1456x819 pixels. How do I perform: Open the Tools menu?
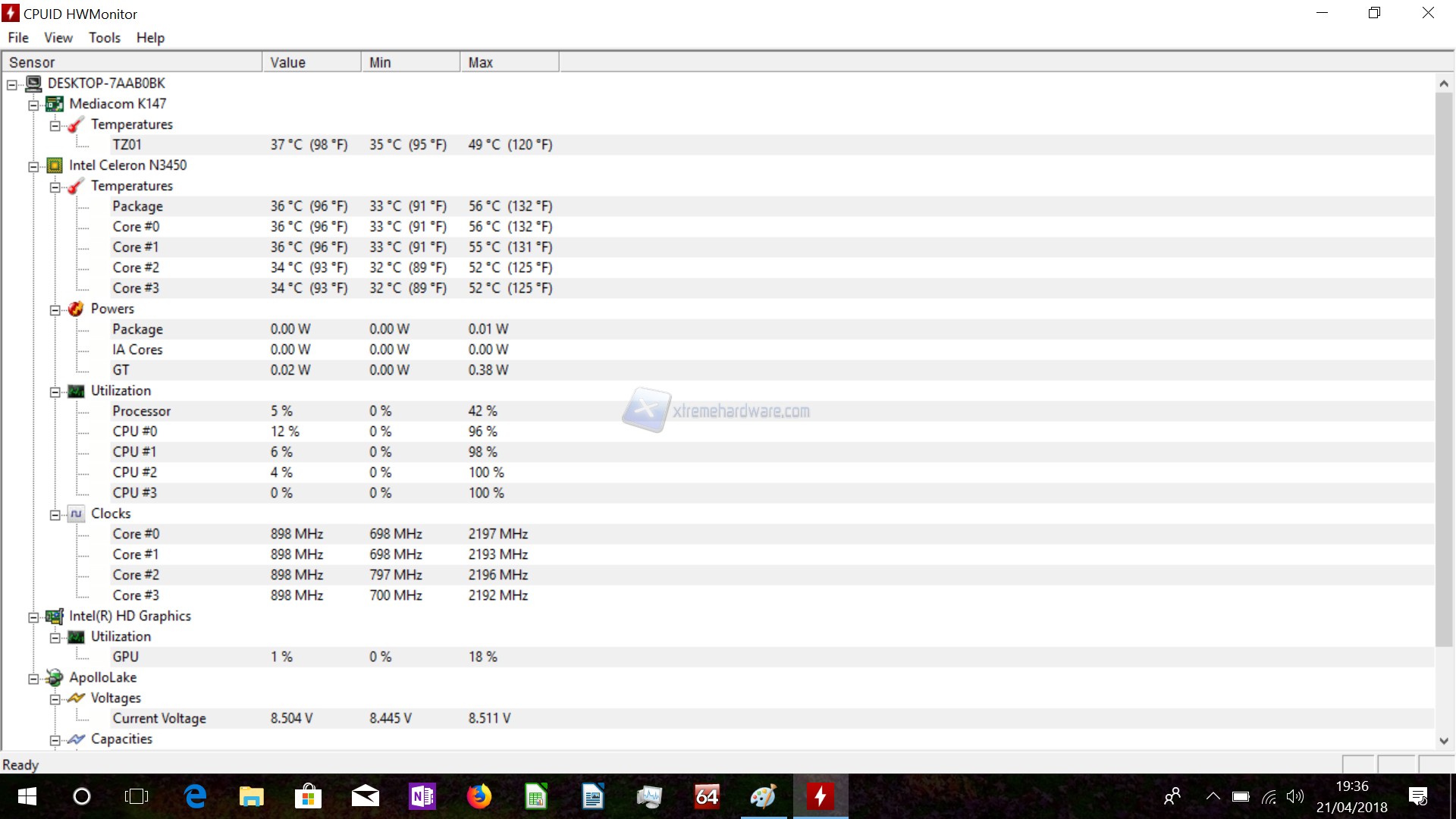(104, 38)
